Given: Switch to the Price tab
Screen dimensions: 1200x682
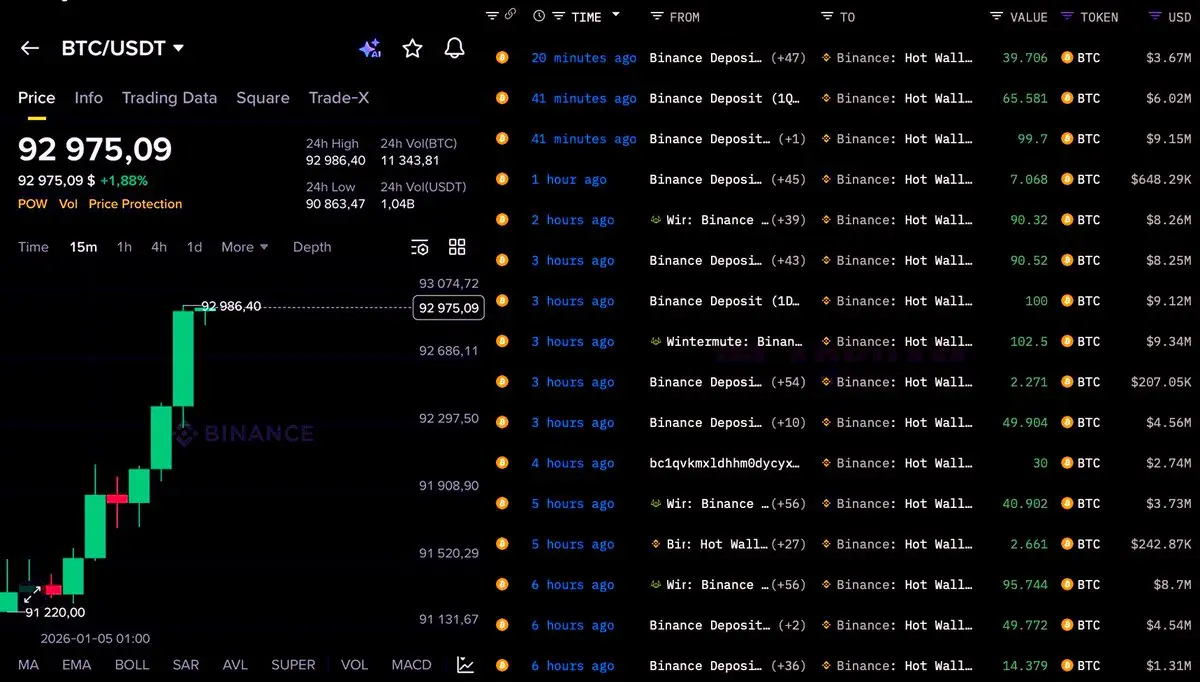Looking at the screenshot, I should [37, 98].
